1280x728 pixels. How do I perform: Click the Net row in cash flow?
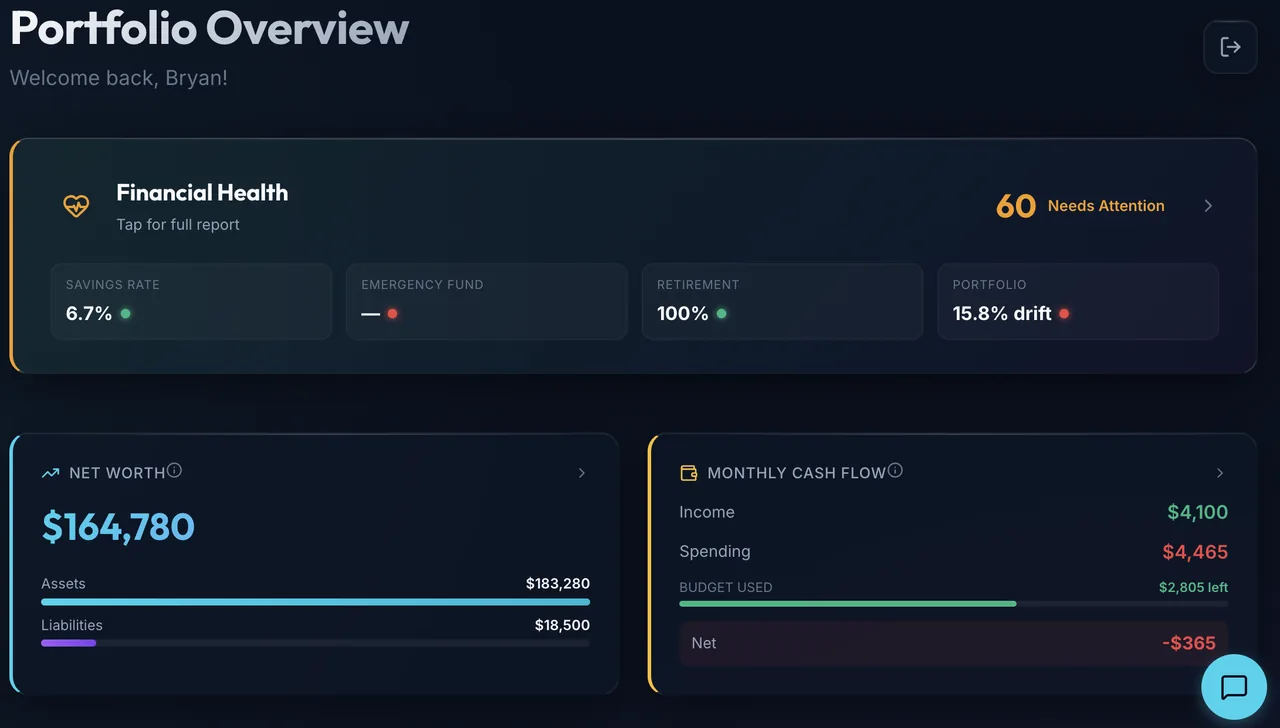click(953, 643)
